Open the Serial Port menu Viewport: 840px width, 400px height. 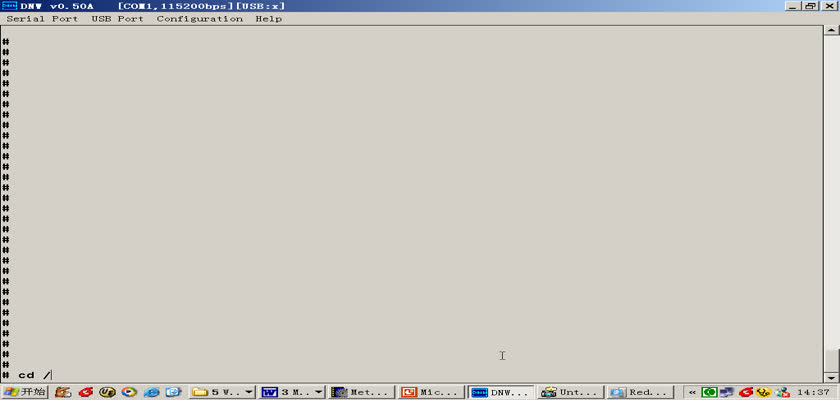pyautogui.click(x=42, y=19)
